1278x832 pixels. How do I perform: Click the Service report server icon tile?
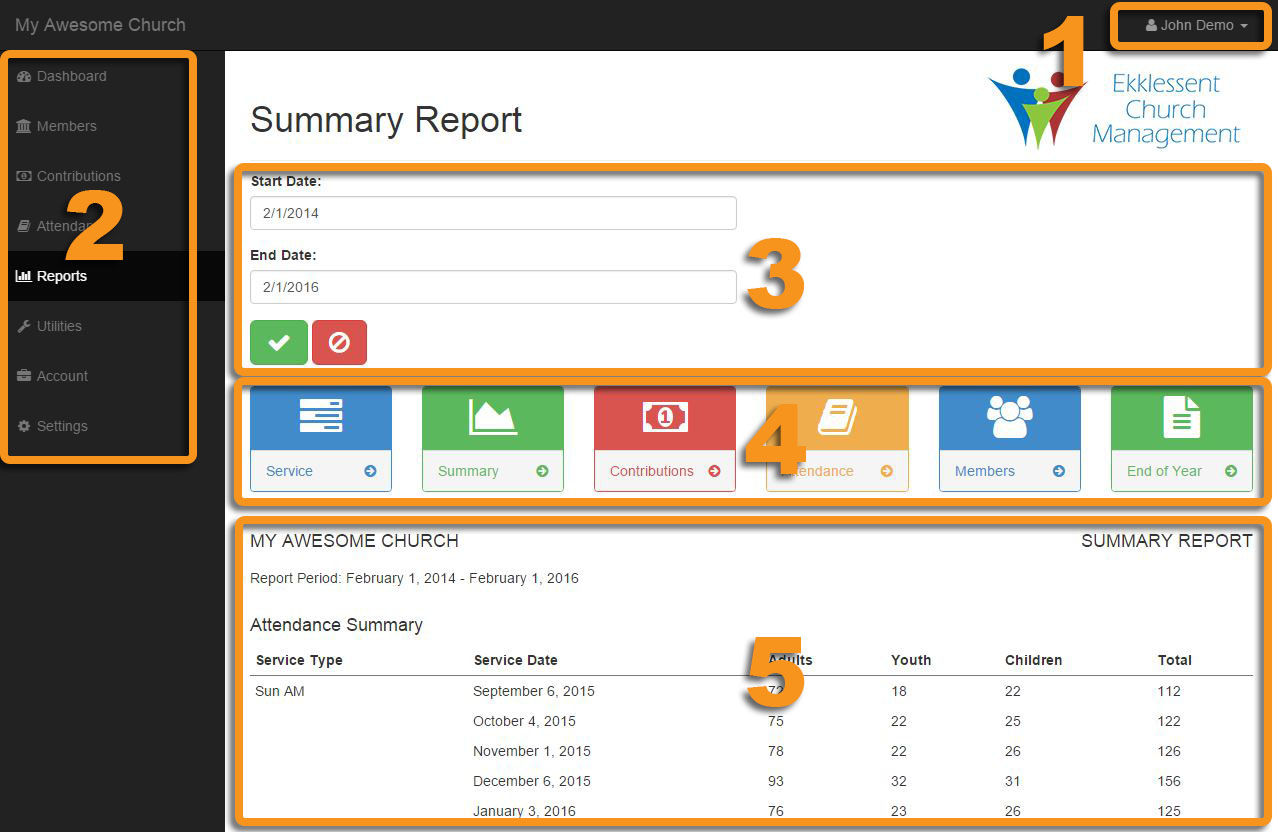[320, 416]
